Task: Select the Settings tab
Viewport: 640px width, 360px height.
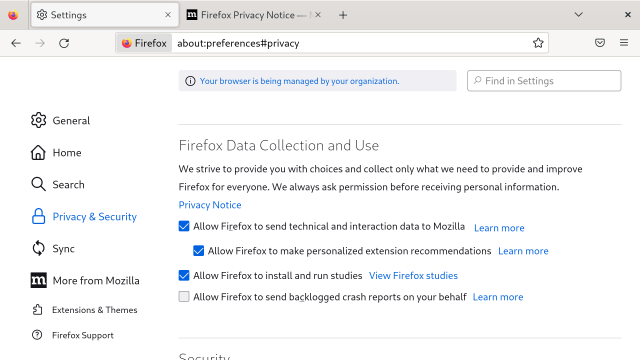Action: (105, 15)
